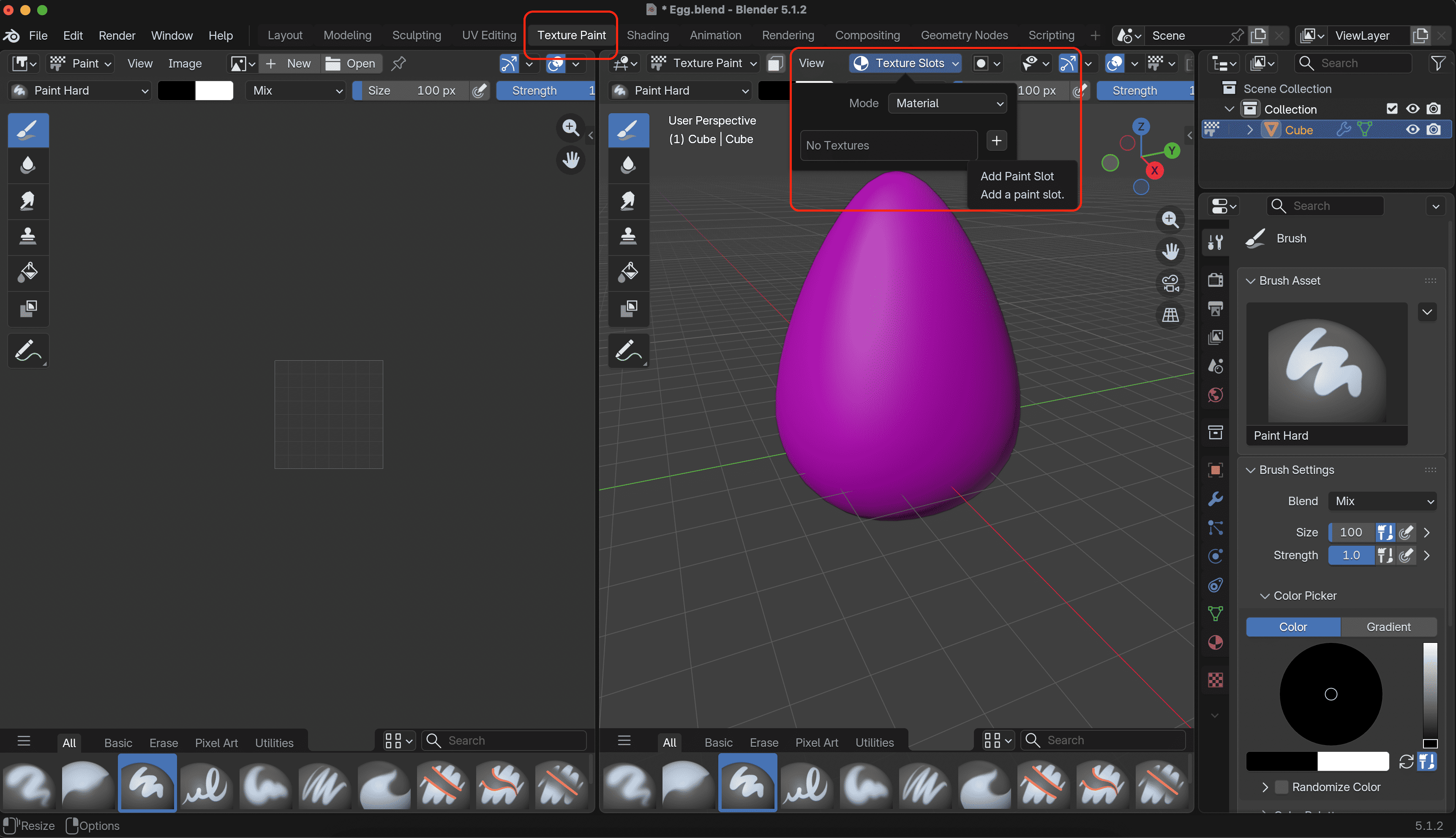Open the Tool properties tab icon
This screenshot has height=838, width=1456.
coord(1215,242)
